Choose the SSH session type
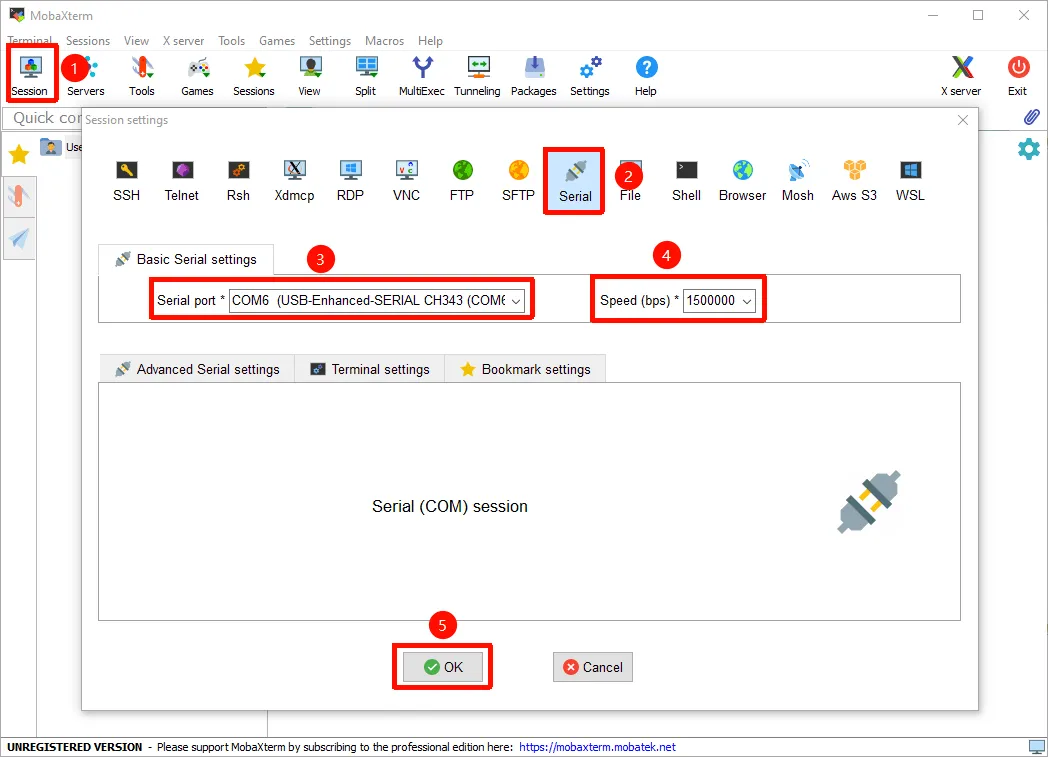Viewport: 1048px width, 757px height. [126, 180]
